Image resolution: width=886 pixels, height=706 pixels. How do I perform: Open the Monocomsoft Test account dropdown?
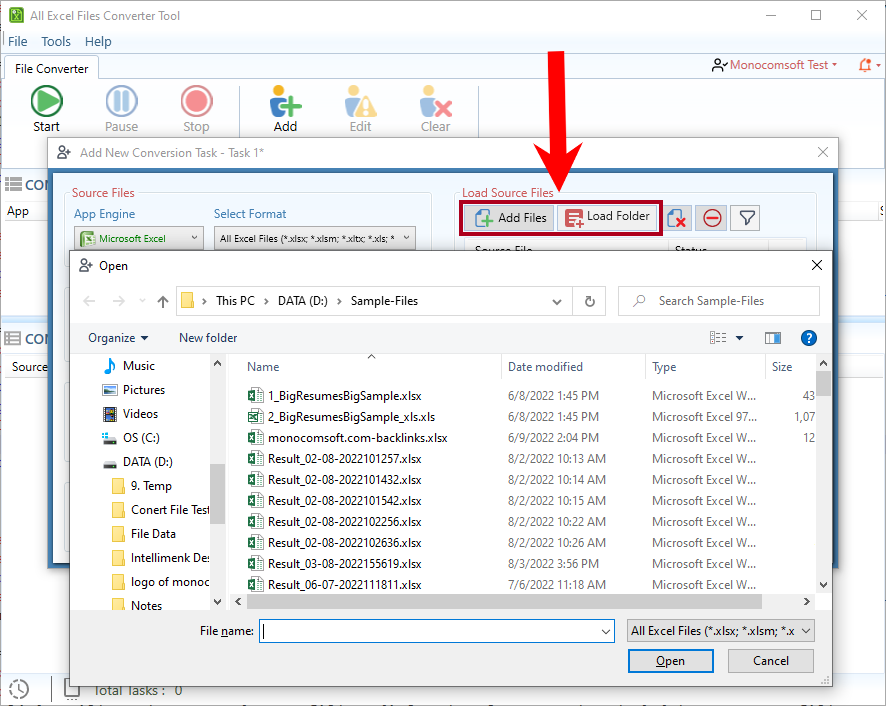[773, 64]
